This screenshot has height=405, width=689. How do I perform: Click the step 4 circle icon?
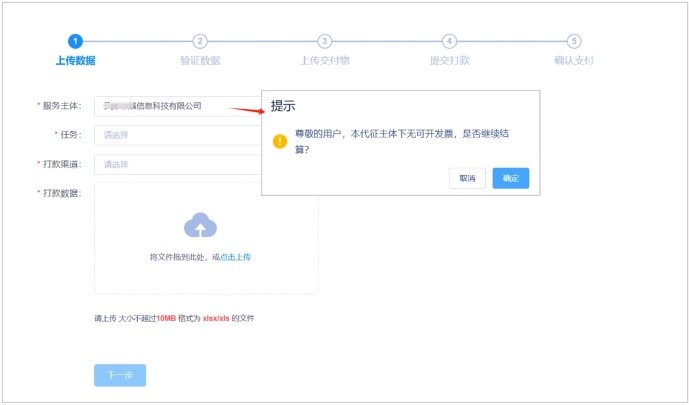[449, 41]
